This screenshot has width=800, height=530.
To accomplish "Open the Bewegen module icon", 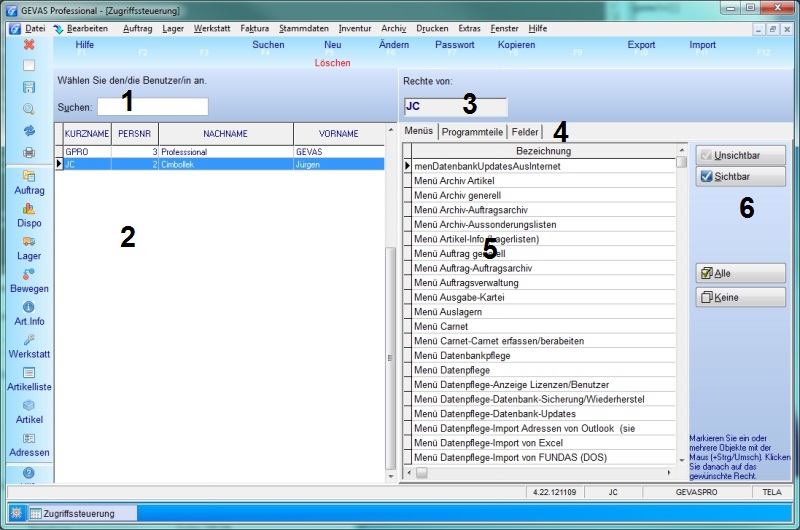I will (29, 281).
